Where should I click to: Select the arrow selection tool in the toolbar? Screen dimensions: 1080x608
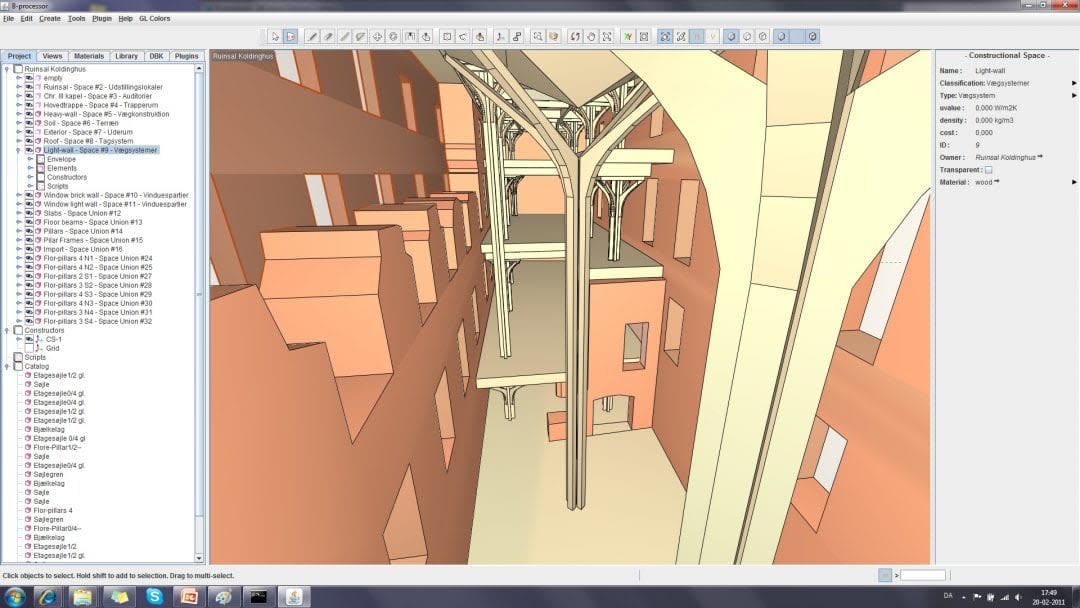tap(276, 36)
